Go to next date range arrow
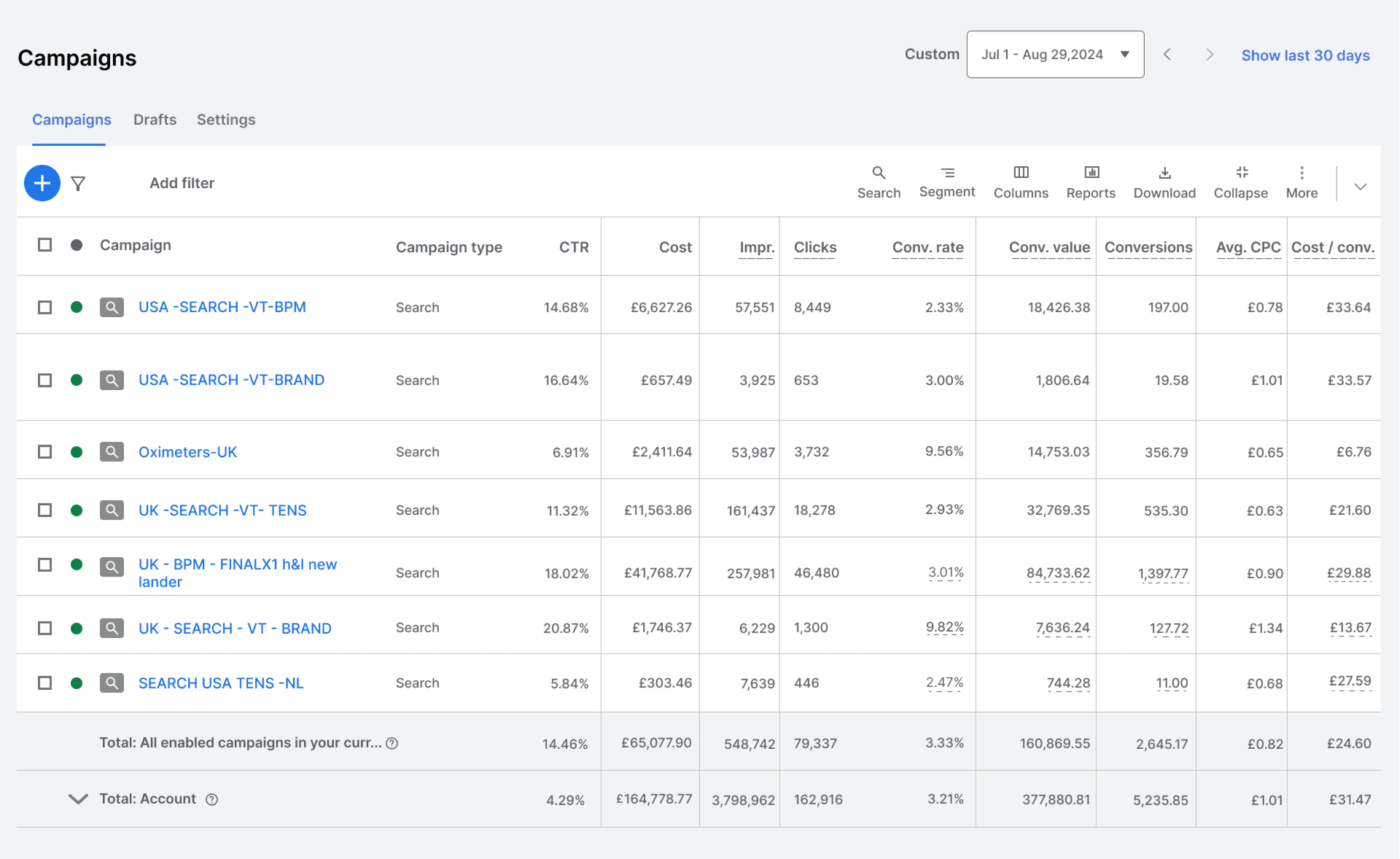 (1210, 55)
